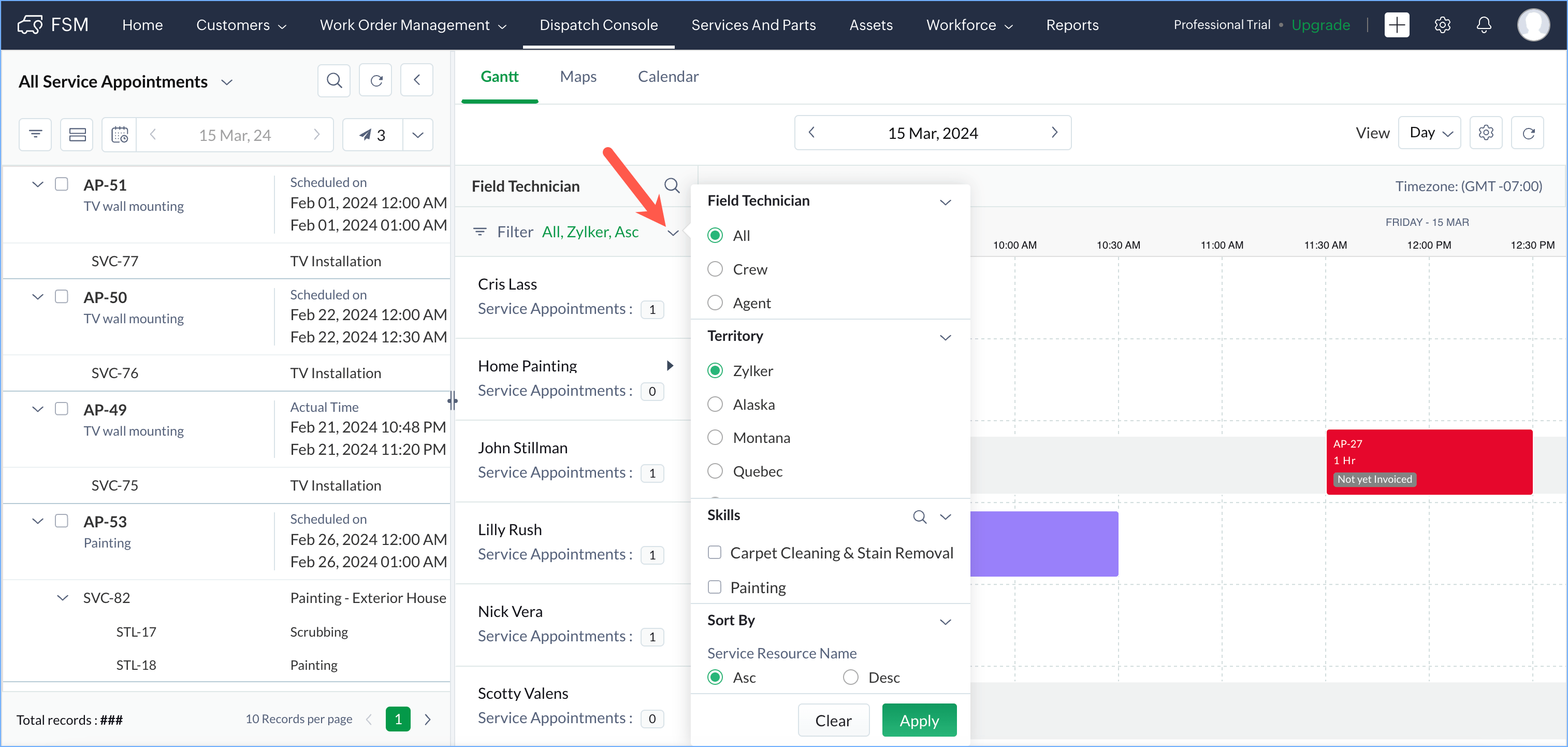Select the Crew radio button
The image size is (1568, 747).
coord(715,269)
